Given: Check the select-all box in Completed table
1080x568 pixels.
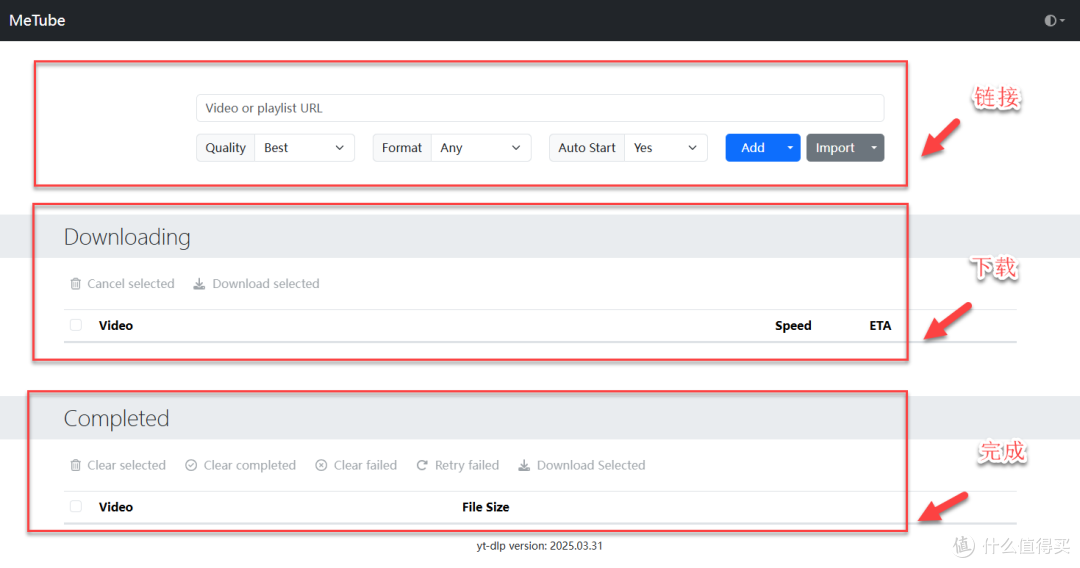Looking at the screenshot, I should [76, 507].
